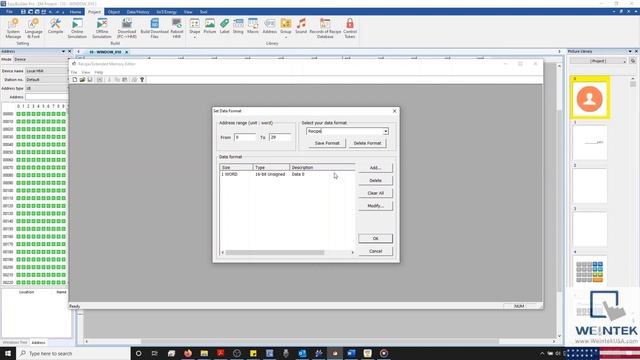The width and height of the screenshot is (640, 360).
Task: Click the Reboot HMI icon
Action: coord(177,28)
